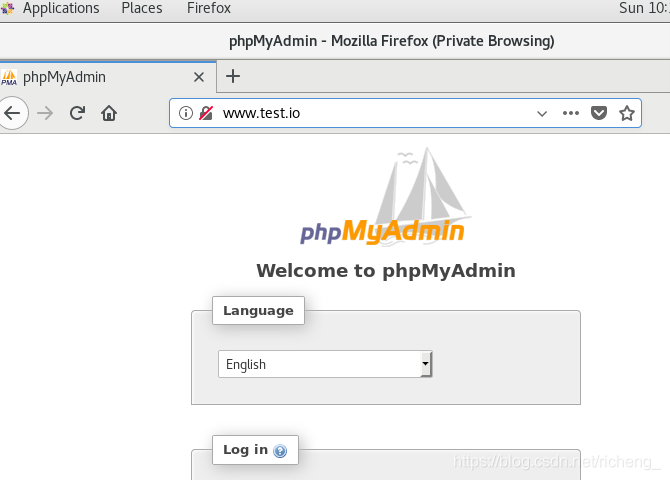The image size is (670, 480).
Task: Save the page to Pocket
Action: pyautogui.click(x=599, y=113)
